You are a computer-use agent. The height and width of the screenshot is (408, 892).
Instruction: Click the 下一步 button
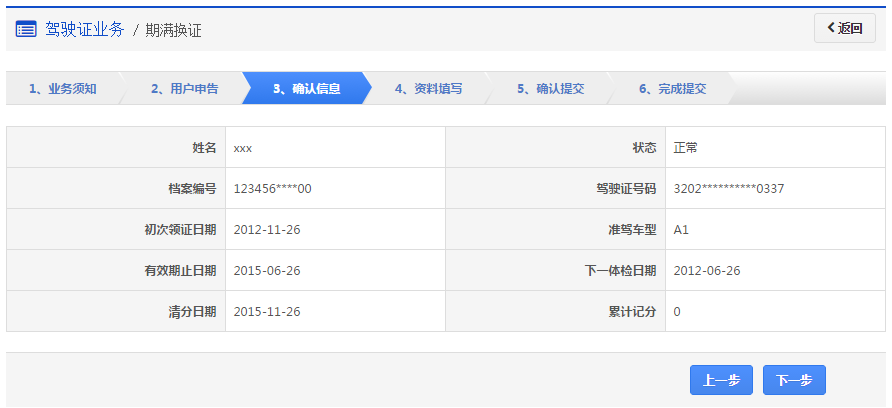click(x=794, y=380)
